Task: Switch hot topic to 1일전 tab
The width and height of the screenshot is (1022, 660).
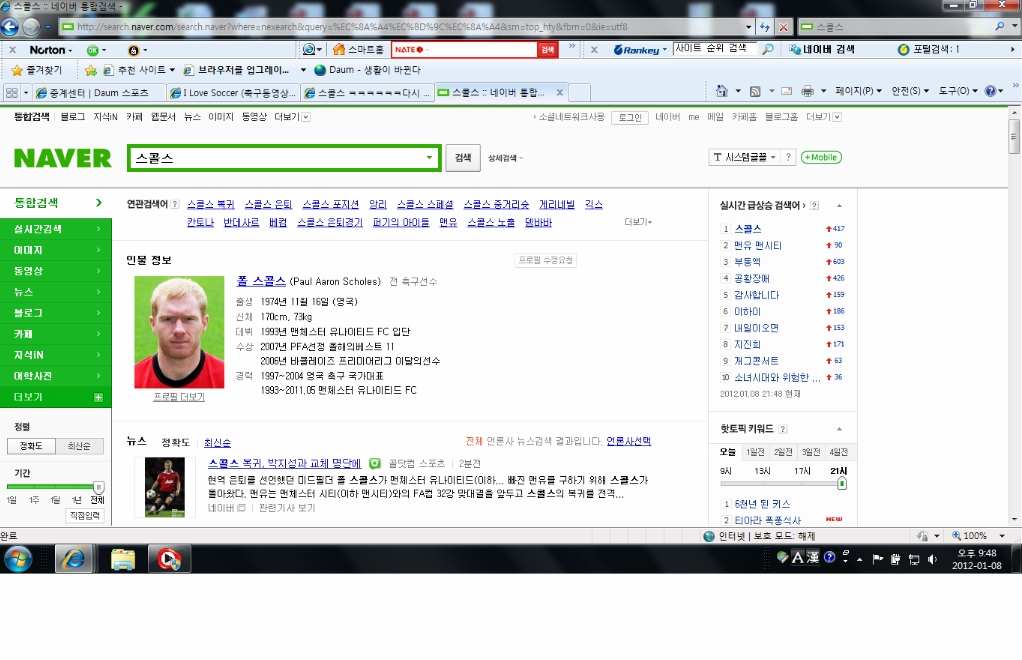Action: [755, 452]
